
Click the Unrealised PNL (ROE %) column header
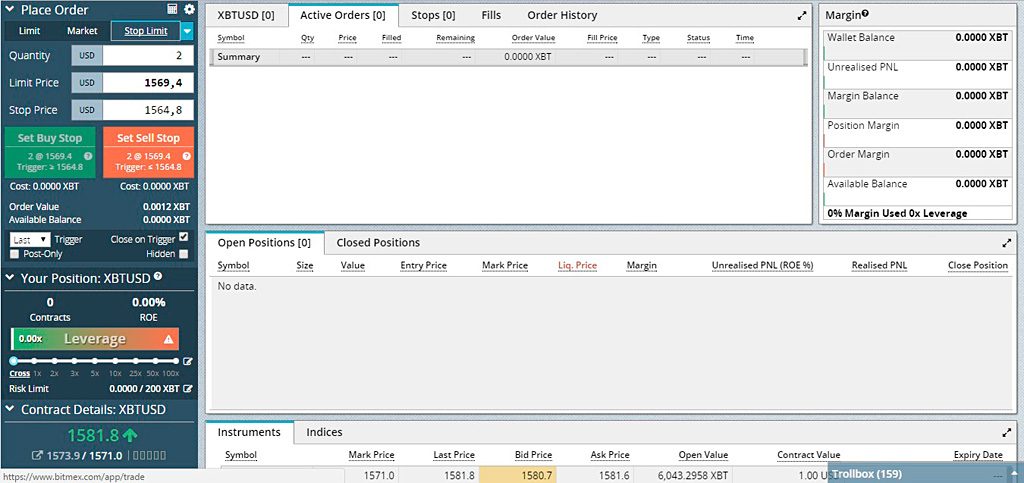(762, 266)
